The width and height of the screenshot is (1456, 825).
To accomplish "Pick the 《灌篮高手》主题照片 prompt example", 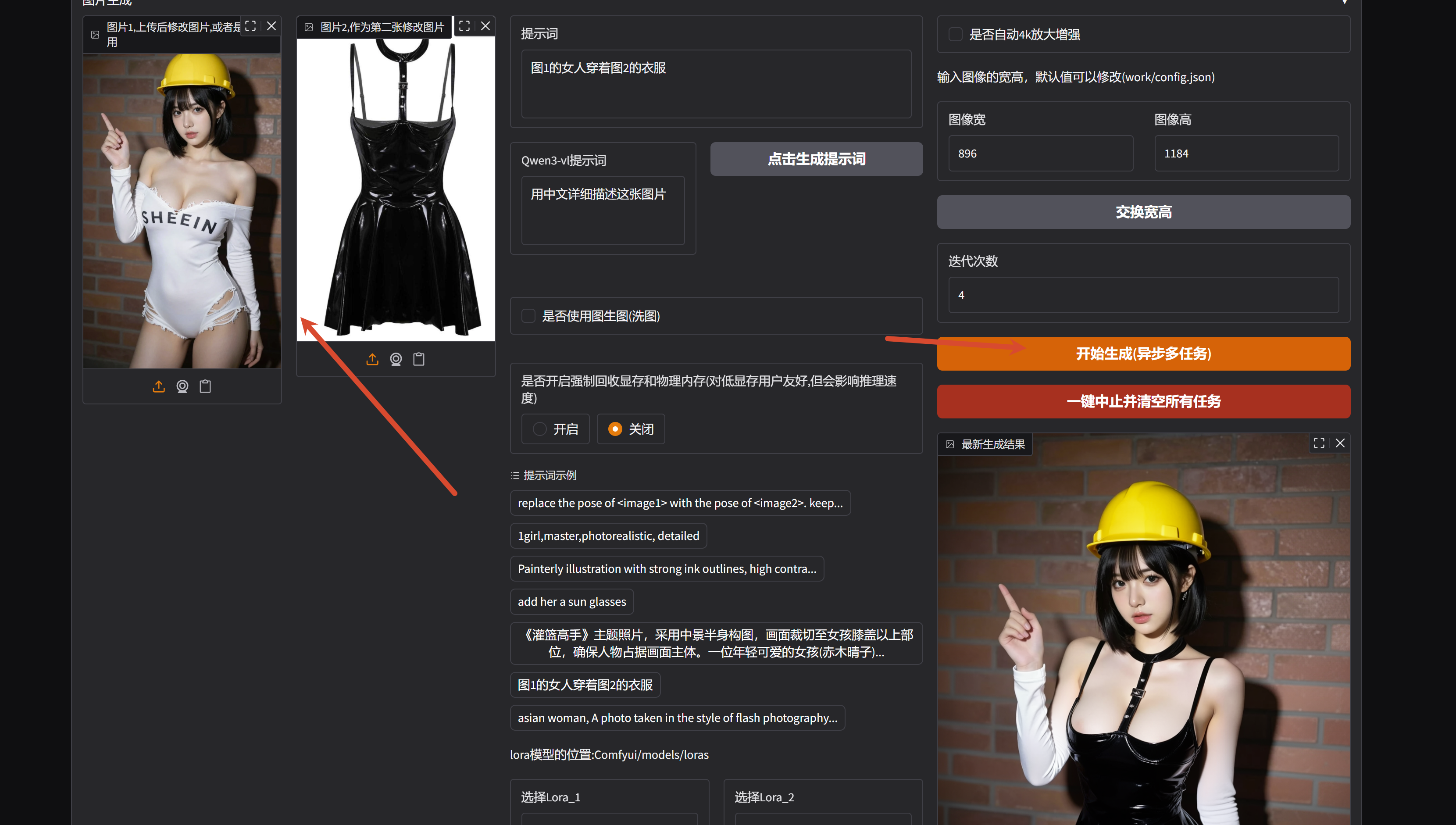I will [x=716, y=644].
